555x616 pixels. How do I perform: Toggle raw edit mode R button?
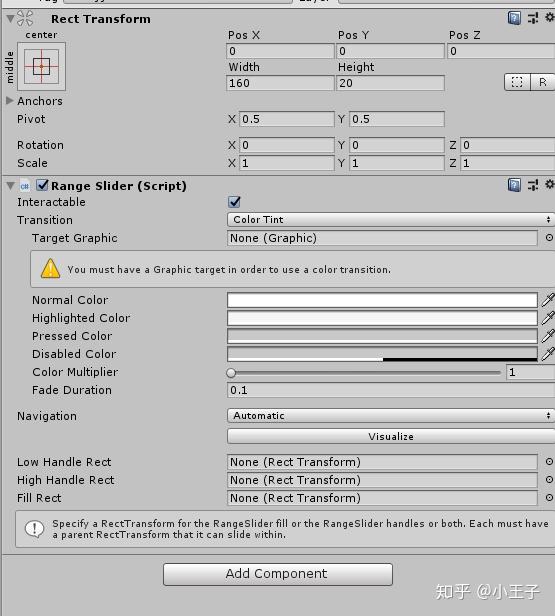click(543, 82)
